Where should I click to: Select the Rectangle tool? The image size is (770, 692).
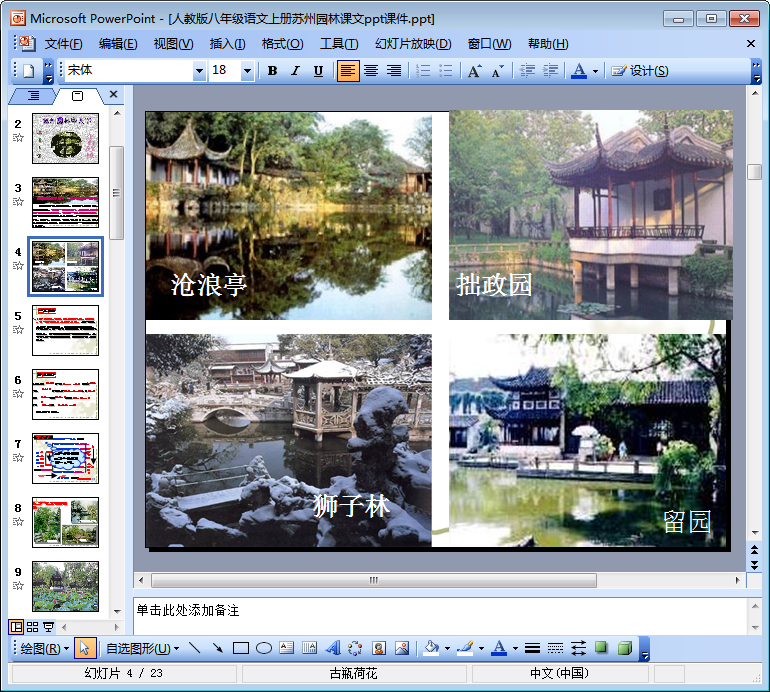click(241, 649)
